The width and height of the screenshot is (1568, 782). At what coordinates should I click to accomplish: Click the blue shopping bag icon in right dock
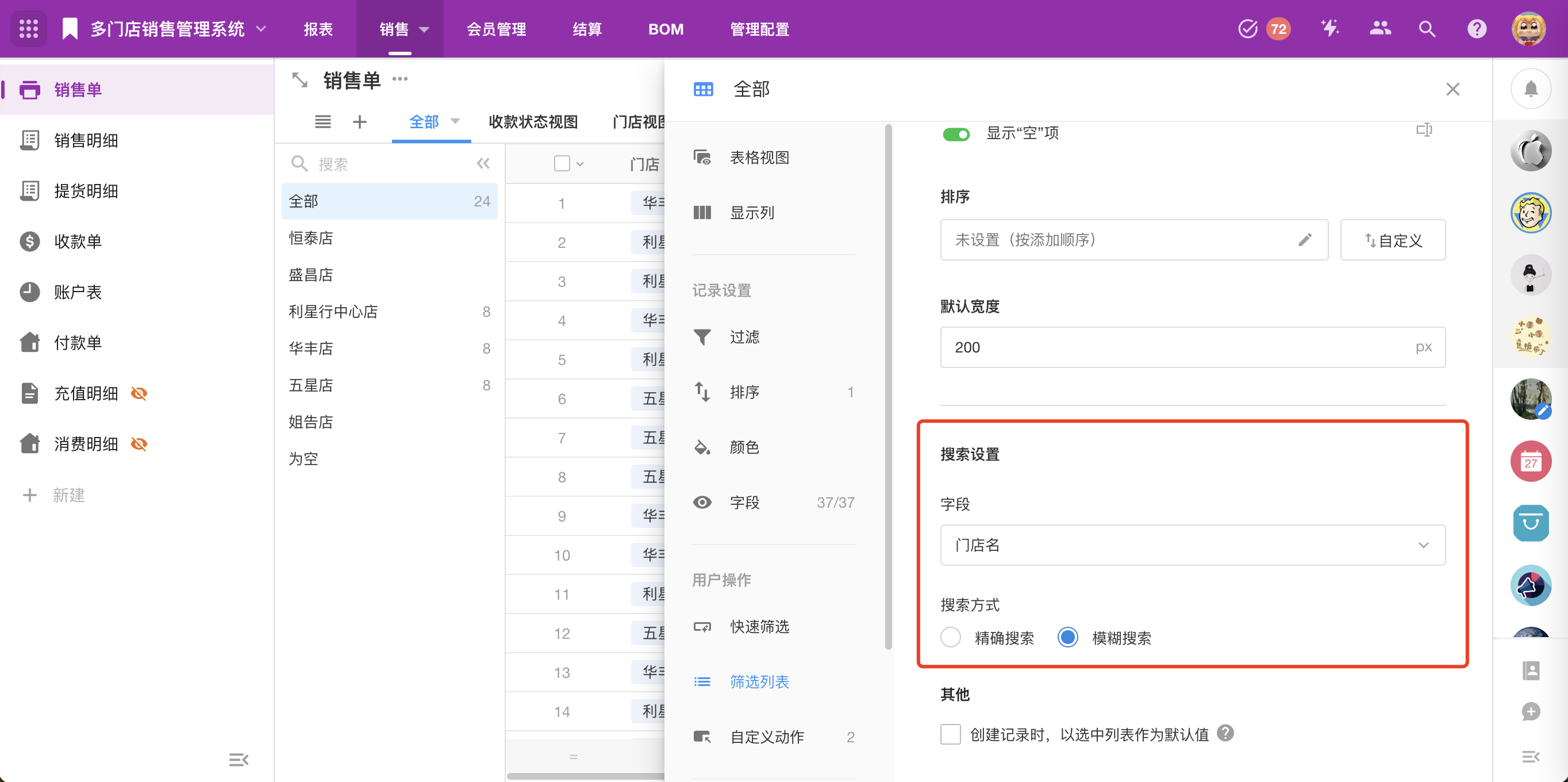click(1530, 523)
